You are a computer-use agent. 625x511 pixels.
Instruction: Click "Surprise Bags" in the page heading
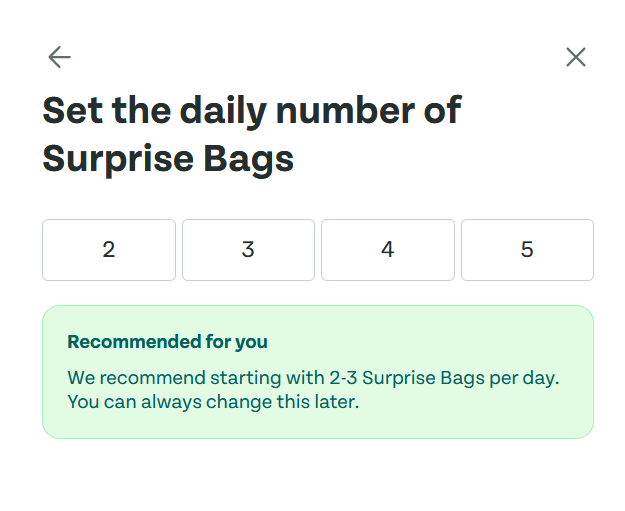point(168,160)
